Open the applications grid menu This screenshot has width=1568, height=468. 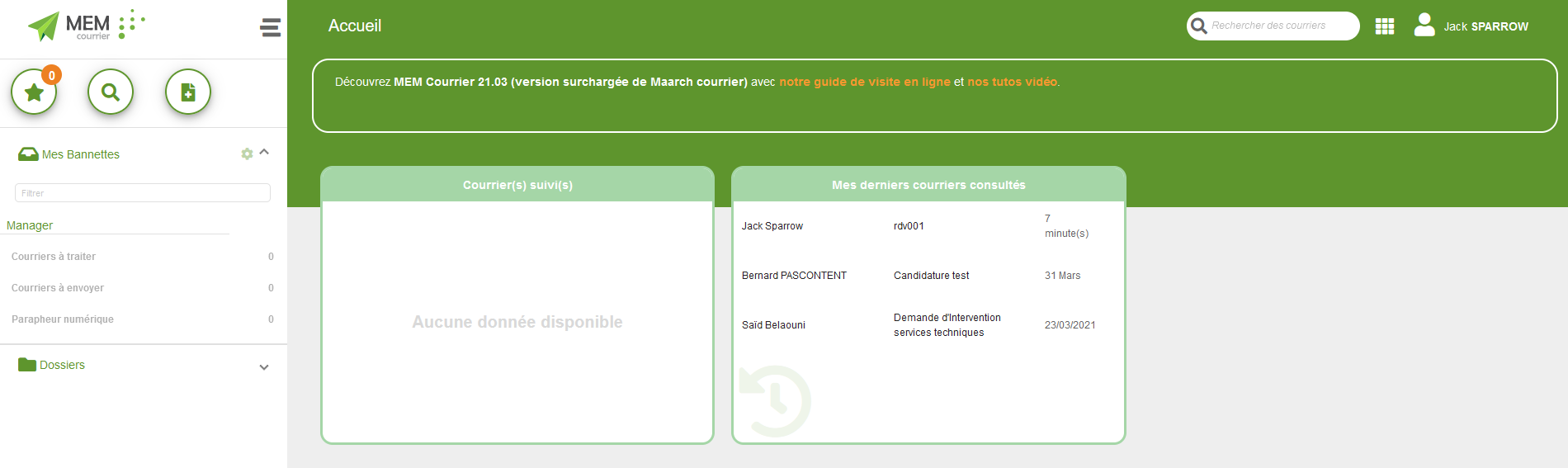(1385, 26)
